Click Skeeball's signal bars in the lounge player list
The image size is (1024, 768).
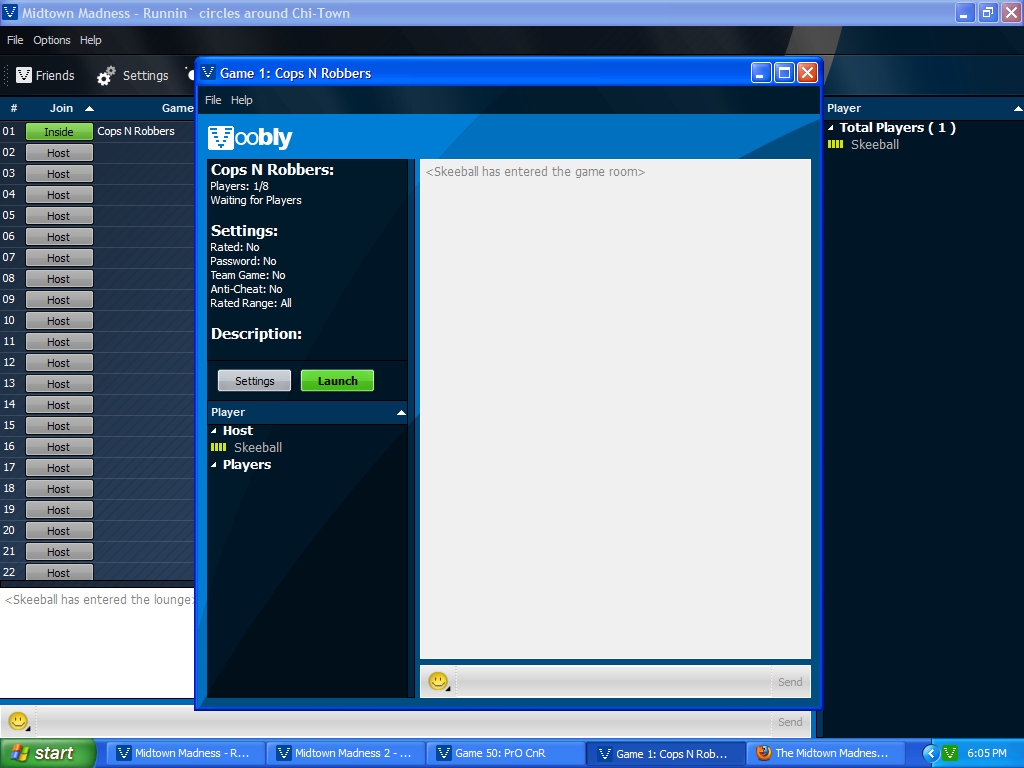pos(835,144)
